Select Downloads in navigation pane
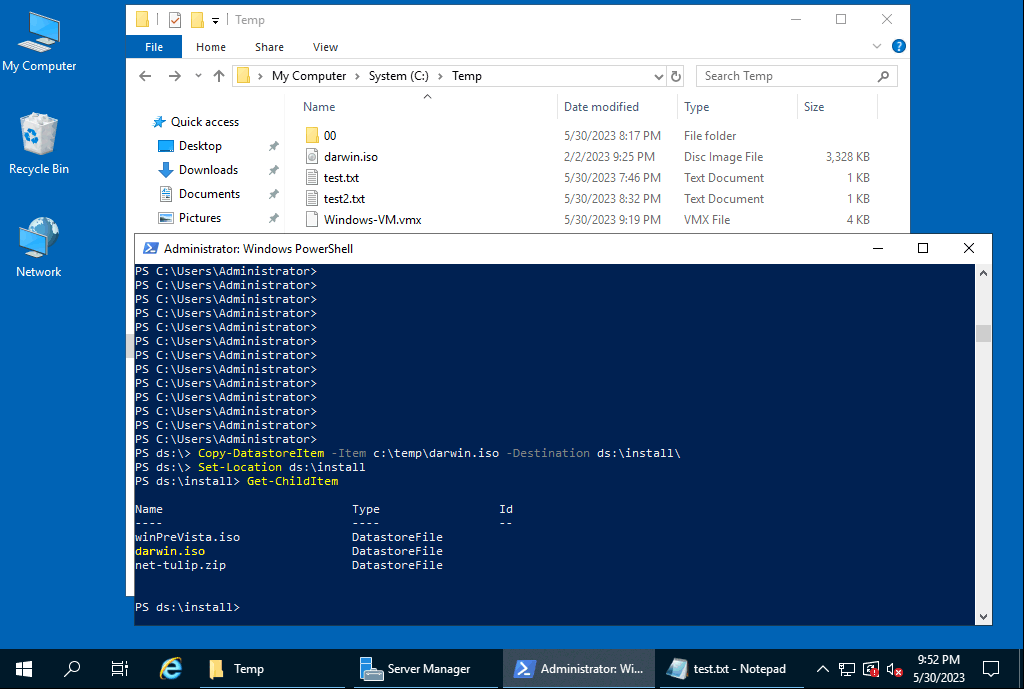This screenshot has height=689, width=1024. tap(198, 170)
